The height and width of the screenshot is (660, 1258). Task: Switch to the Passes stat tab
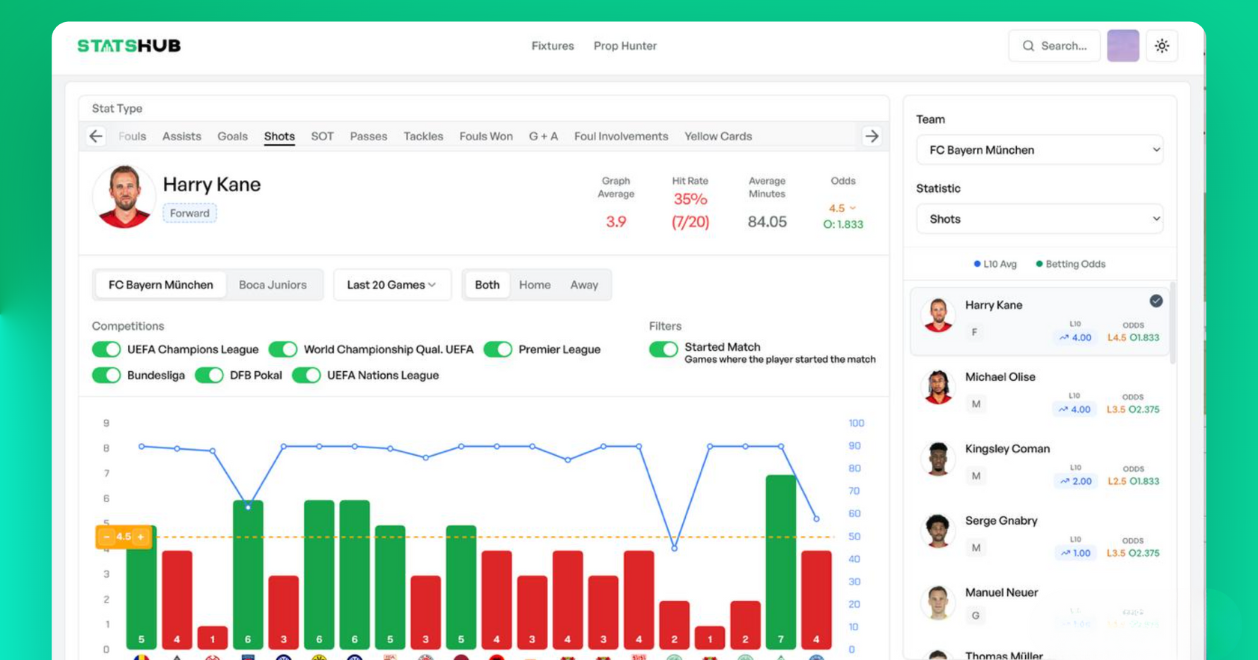click(x=368, y=136)
